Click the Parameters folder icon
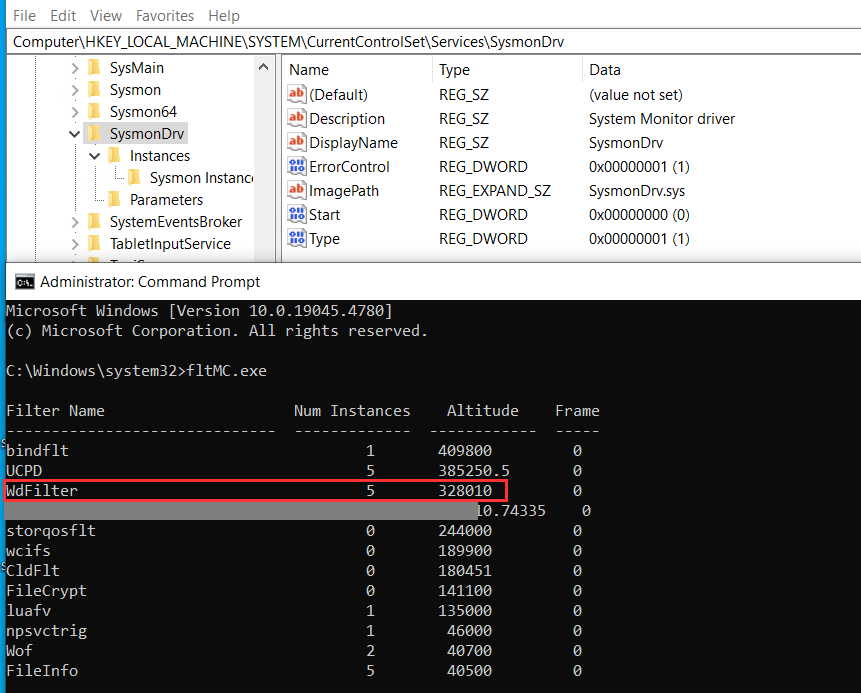861x693 pixels. click(x=114, y=200)
